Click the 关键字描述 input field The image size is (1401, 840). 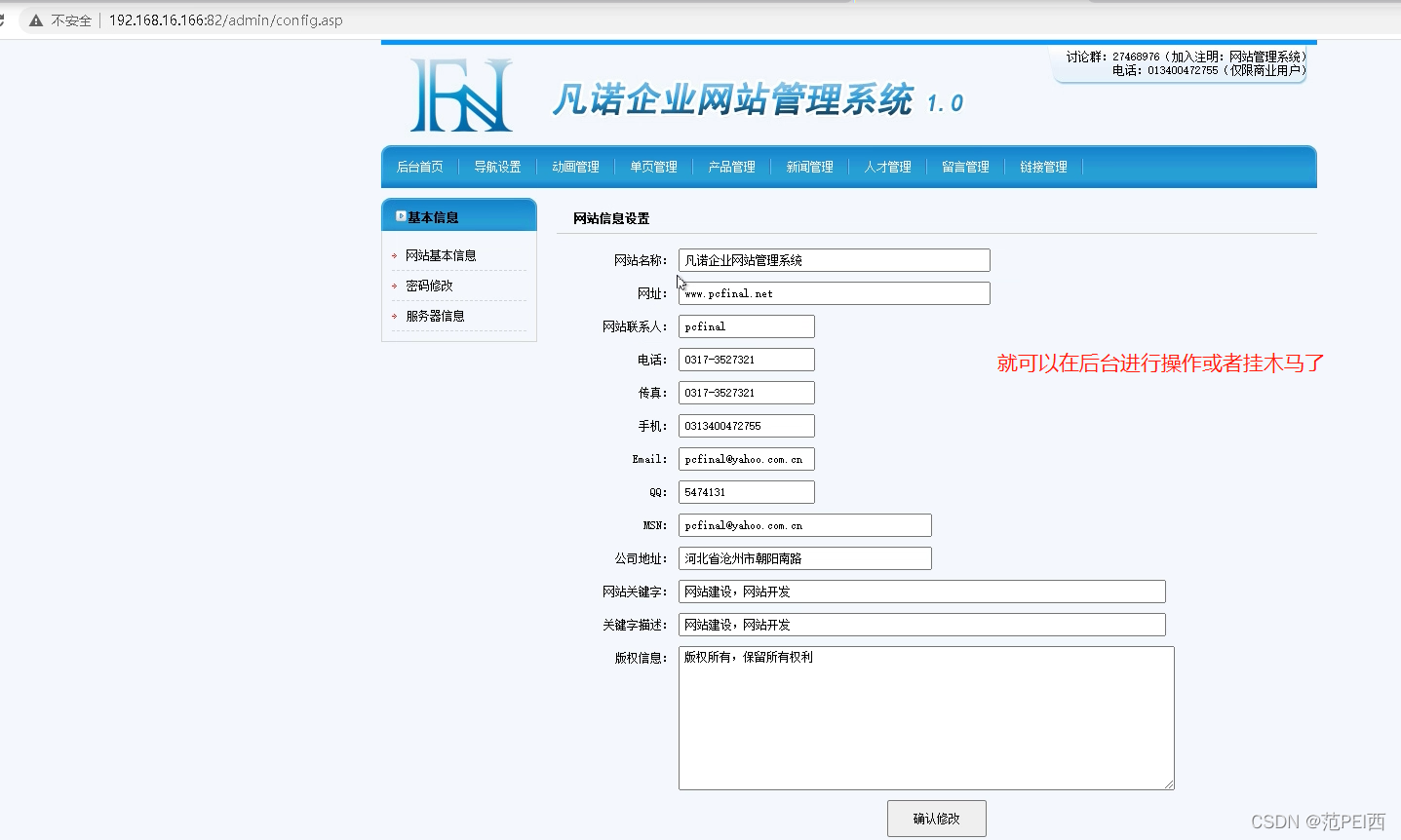922,625
